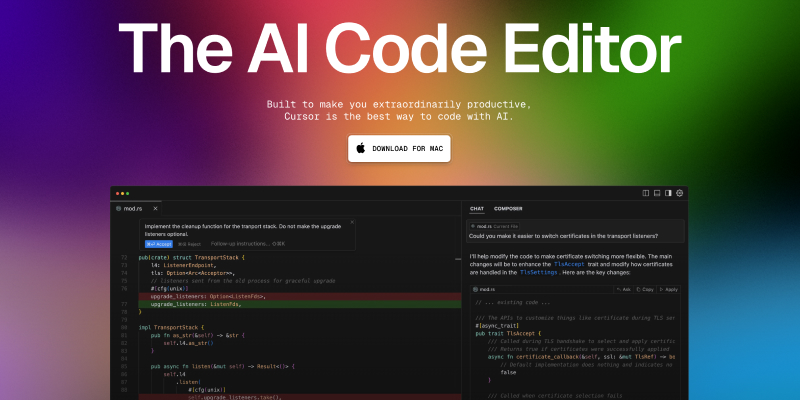800x400 pixels.
Task: Close the mod.rs editor tab
Action: (156, 209)
